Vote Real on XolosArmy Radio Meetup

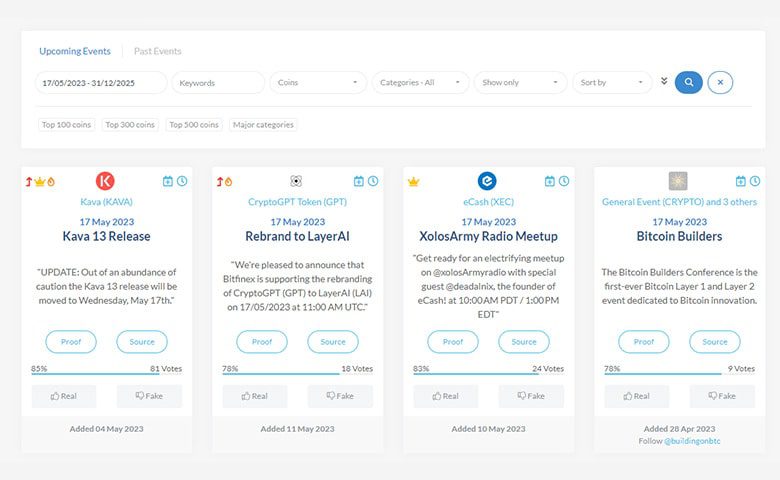[x=446, y=396]
